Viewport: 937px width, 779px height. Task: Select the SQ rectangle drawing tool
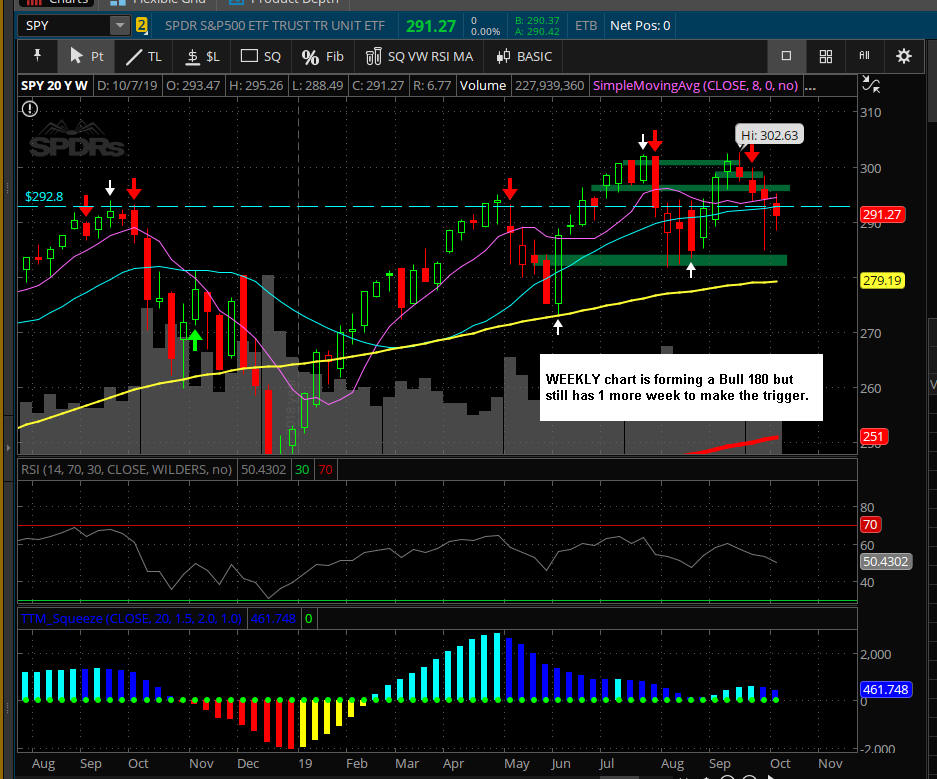tap(262, 57)
